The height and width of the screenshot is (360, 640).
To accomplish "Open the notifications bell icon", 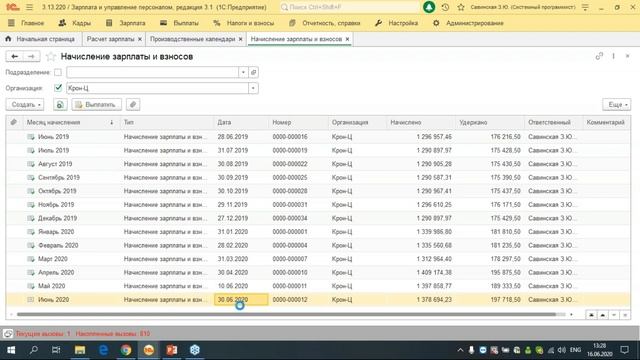I will point(429,7).
